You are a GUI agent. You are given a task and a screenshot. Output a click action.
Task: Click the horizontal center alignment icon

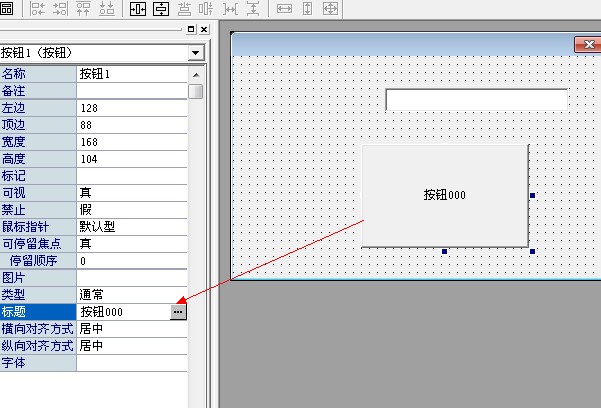tap(184, 8)
